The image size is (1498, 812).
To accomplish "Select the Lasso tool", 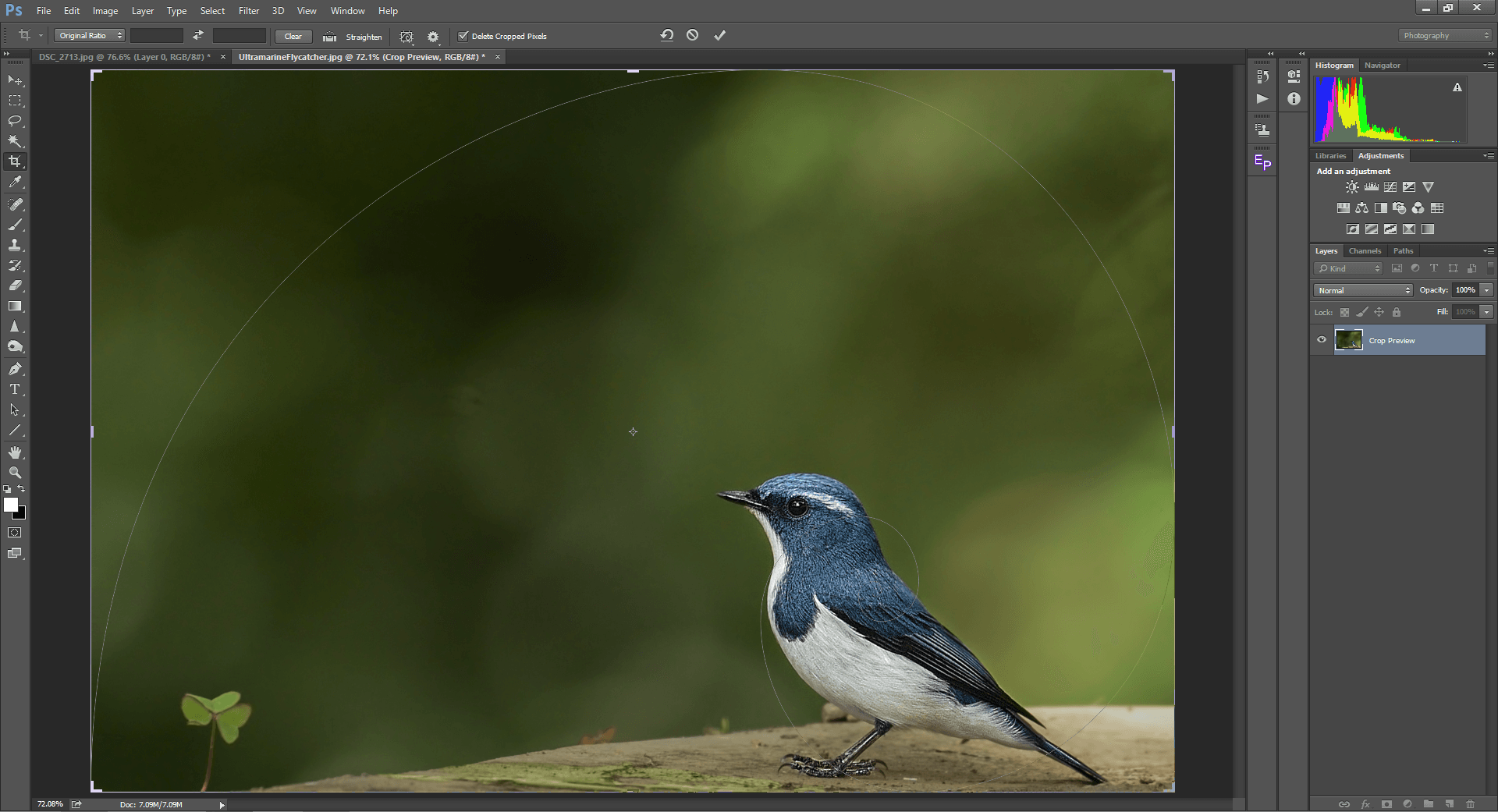I will [x=15, y=121].
